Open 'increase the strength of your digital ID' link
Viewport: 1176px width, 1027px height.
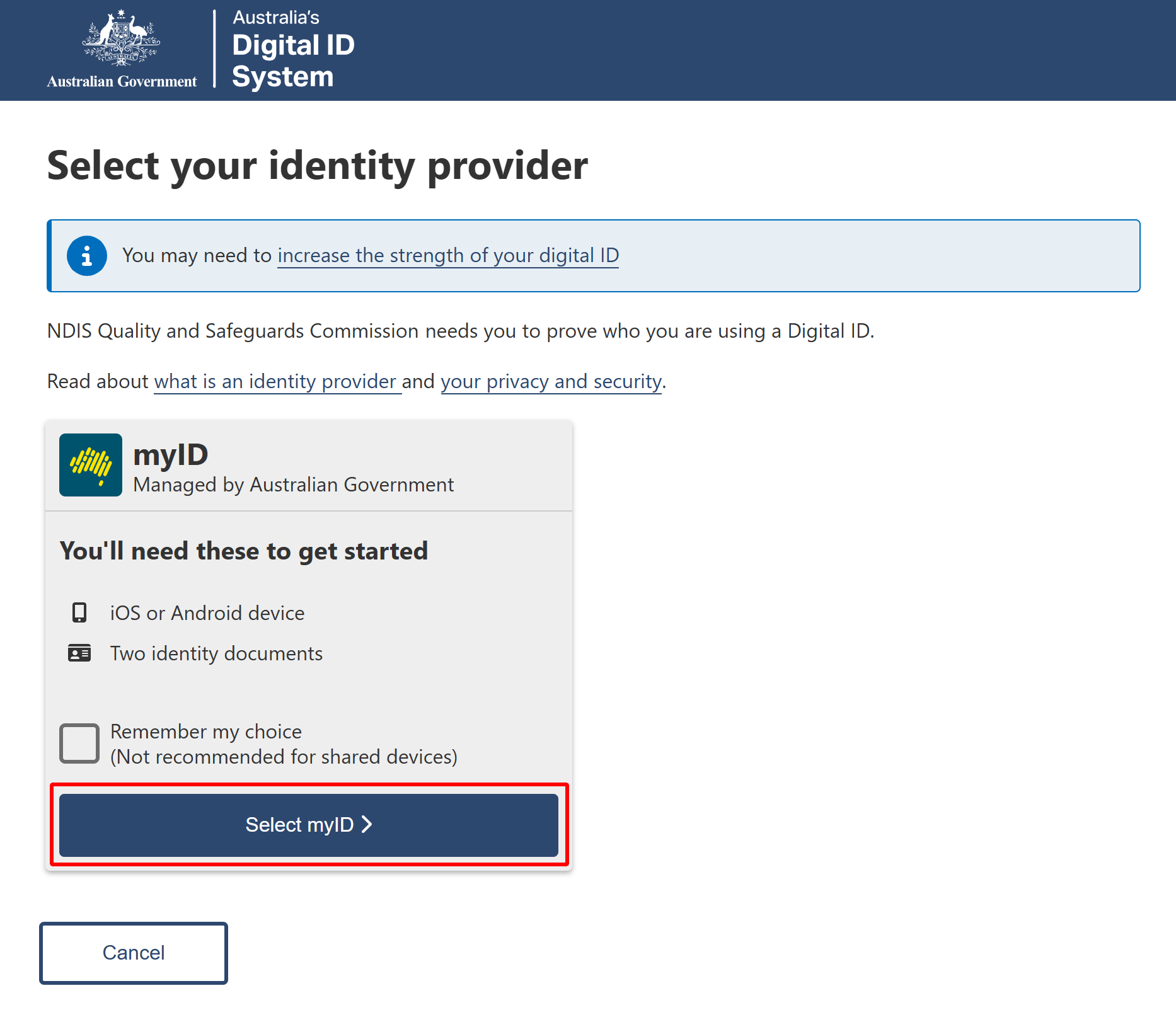(448, 256)
